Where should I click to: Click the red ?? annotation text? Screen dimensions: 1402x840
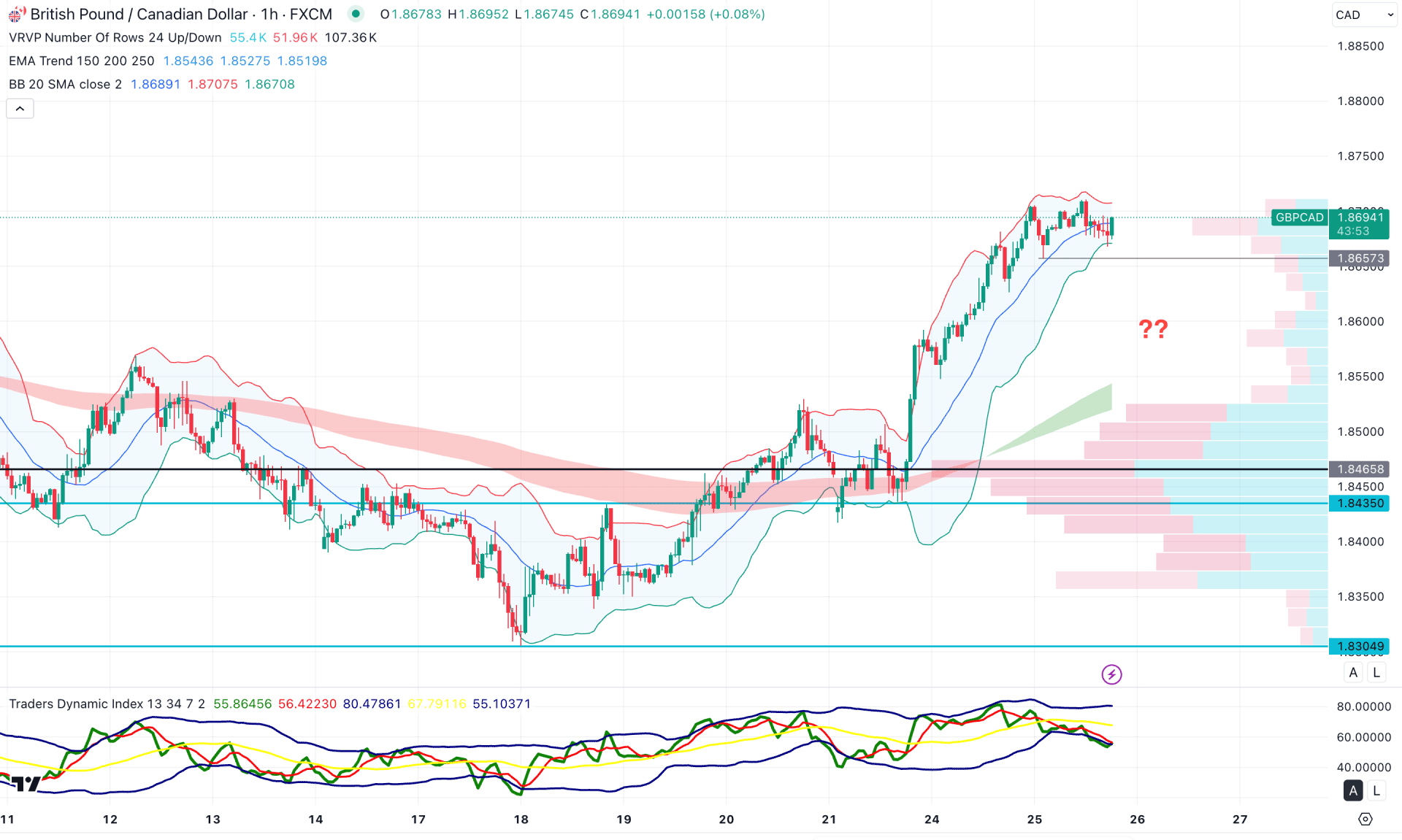1153,328
